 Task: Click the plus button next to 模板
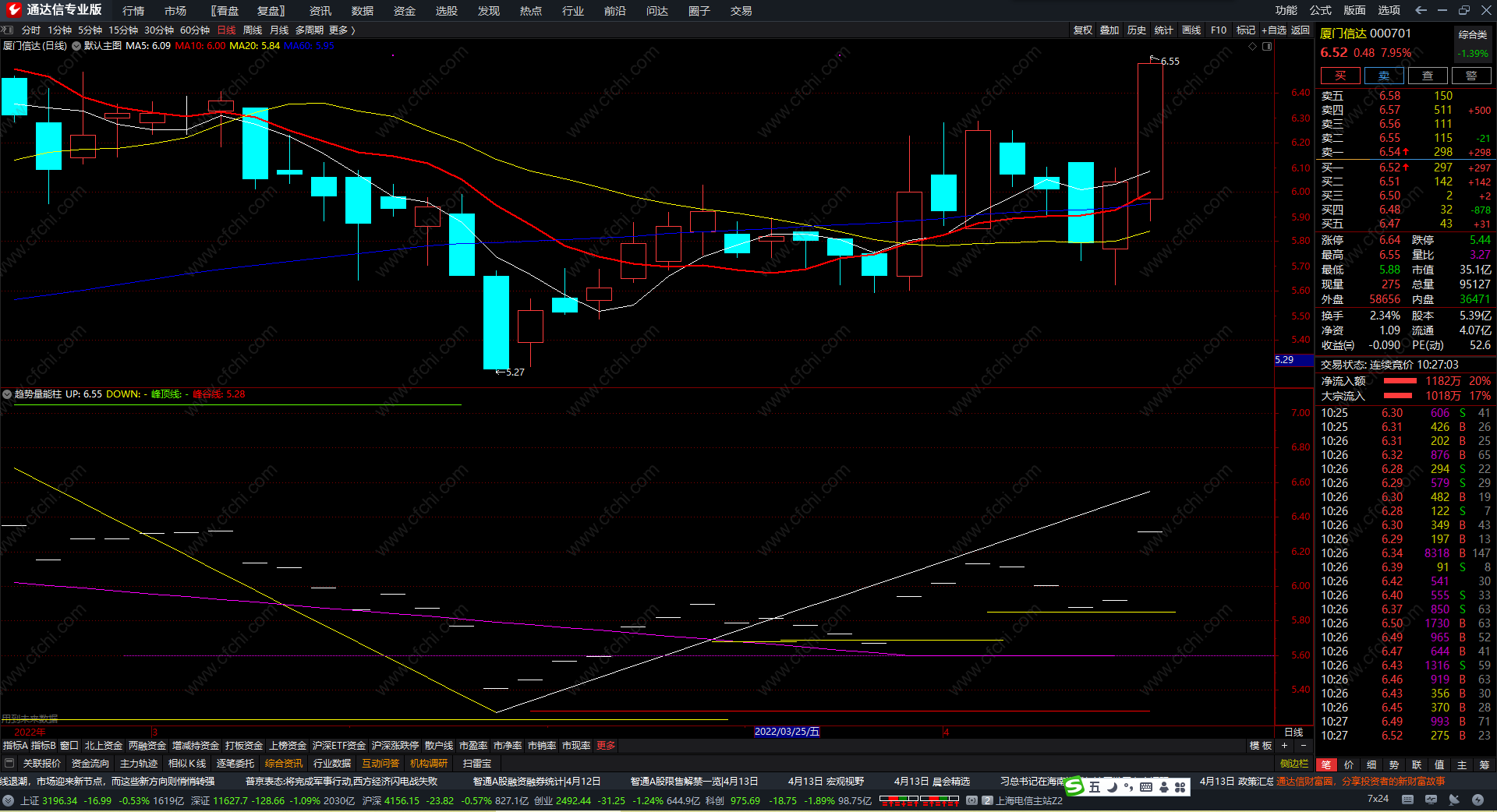[1284, 746]
